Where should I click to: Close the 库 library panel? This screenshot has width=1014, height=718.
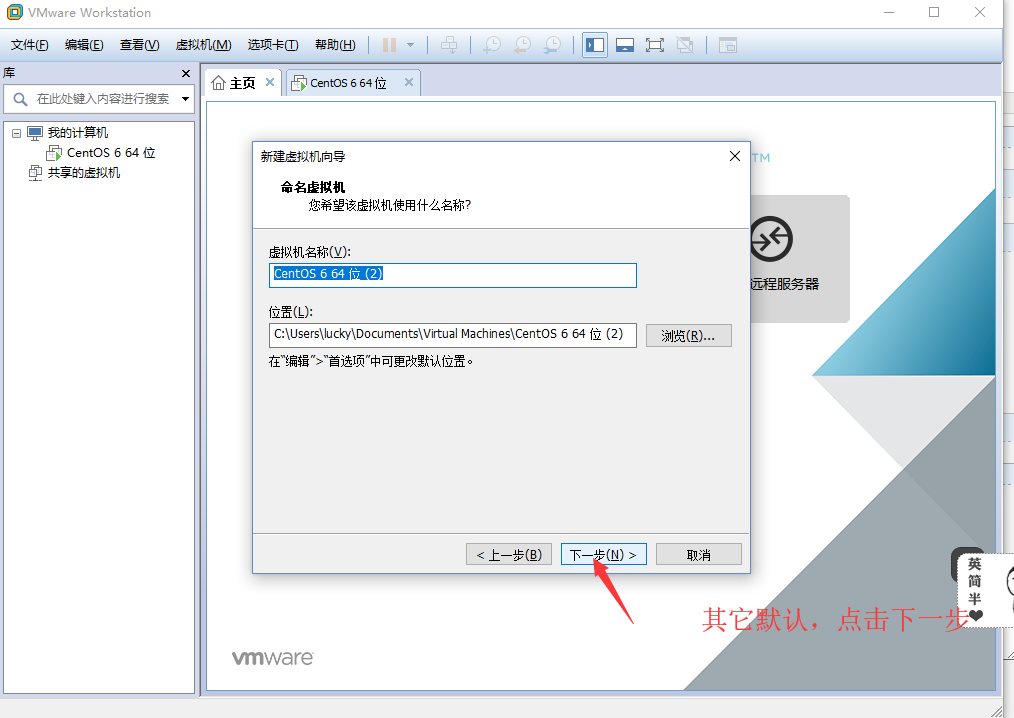point(186,74)
